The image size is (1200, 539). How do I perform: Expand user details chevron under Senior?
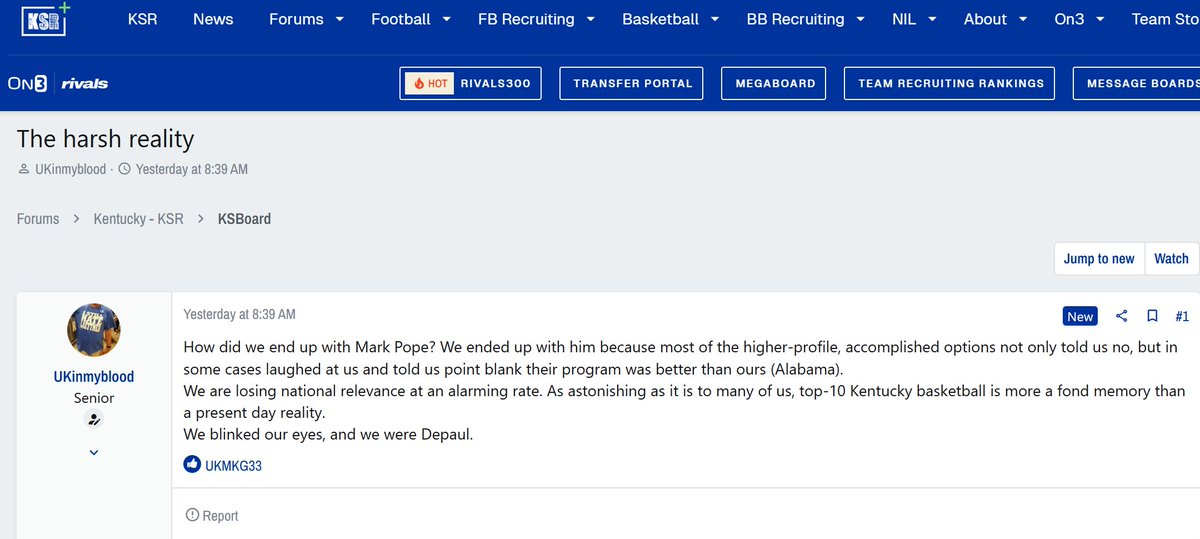pos(94,452)
